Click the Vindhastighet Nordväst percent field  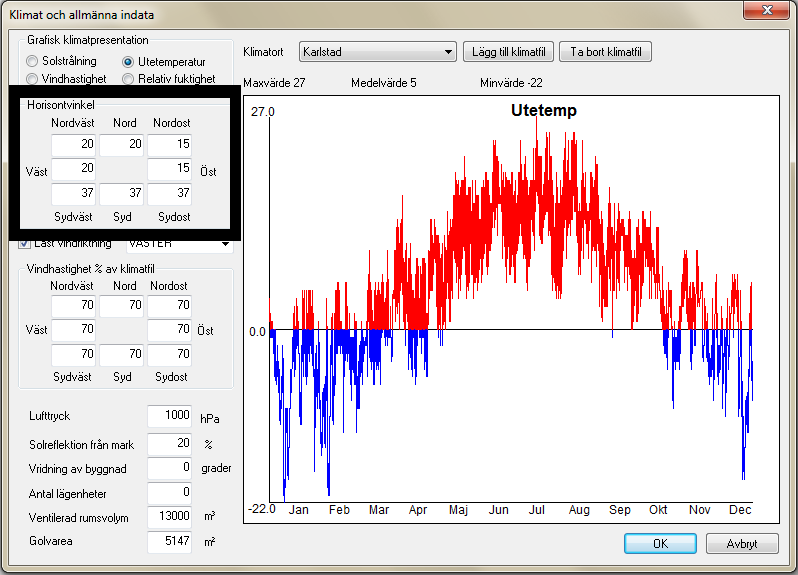73,305
